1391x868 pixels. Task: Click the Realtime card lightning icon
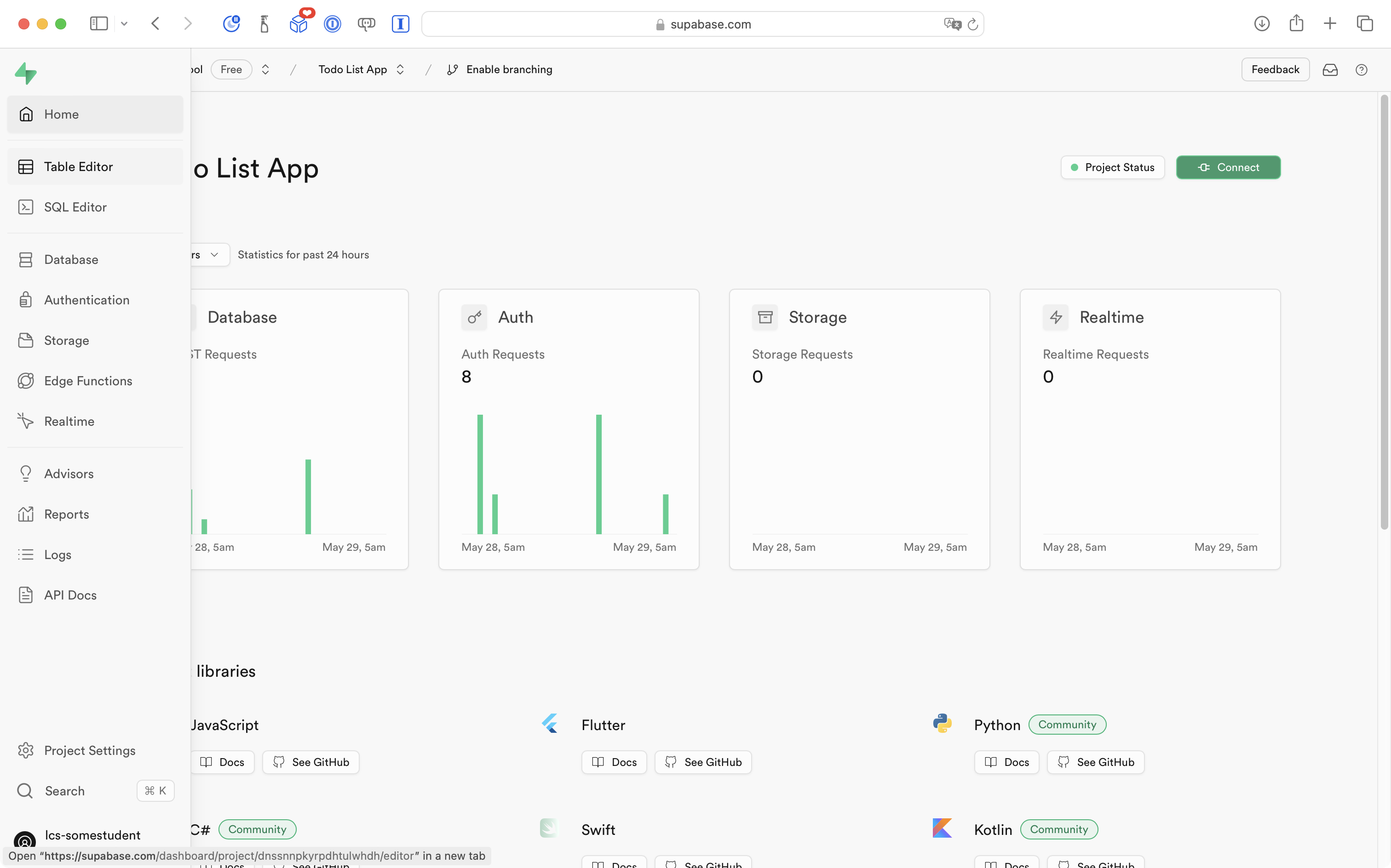point(1056,317)
